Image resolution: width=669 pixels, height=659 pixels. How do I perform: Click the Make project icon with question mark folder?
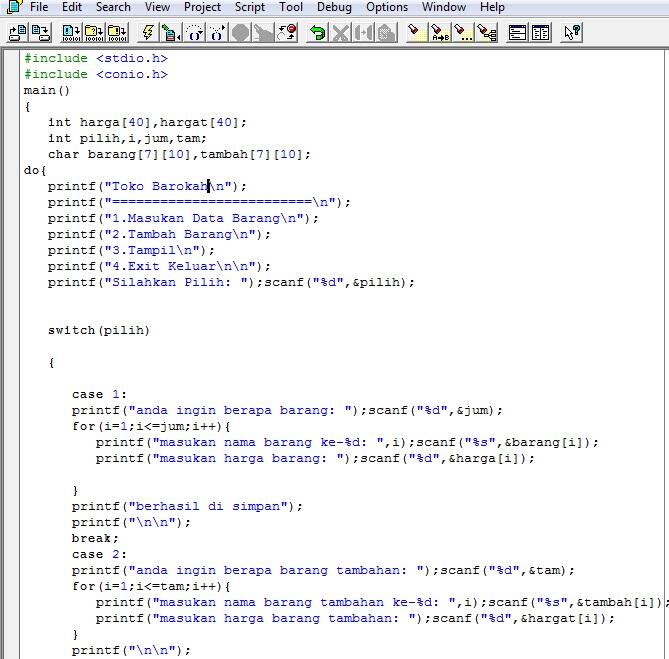[94, 32]
